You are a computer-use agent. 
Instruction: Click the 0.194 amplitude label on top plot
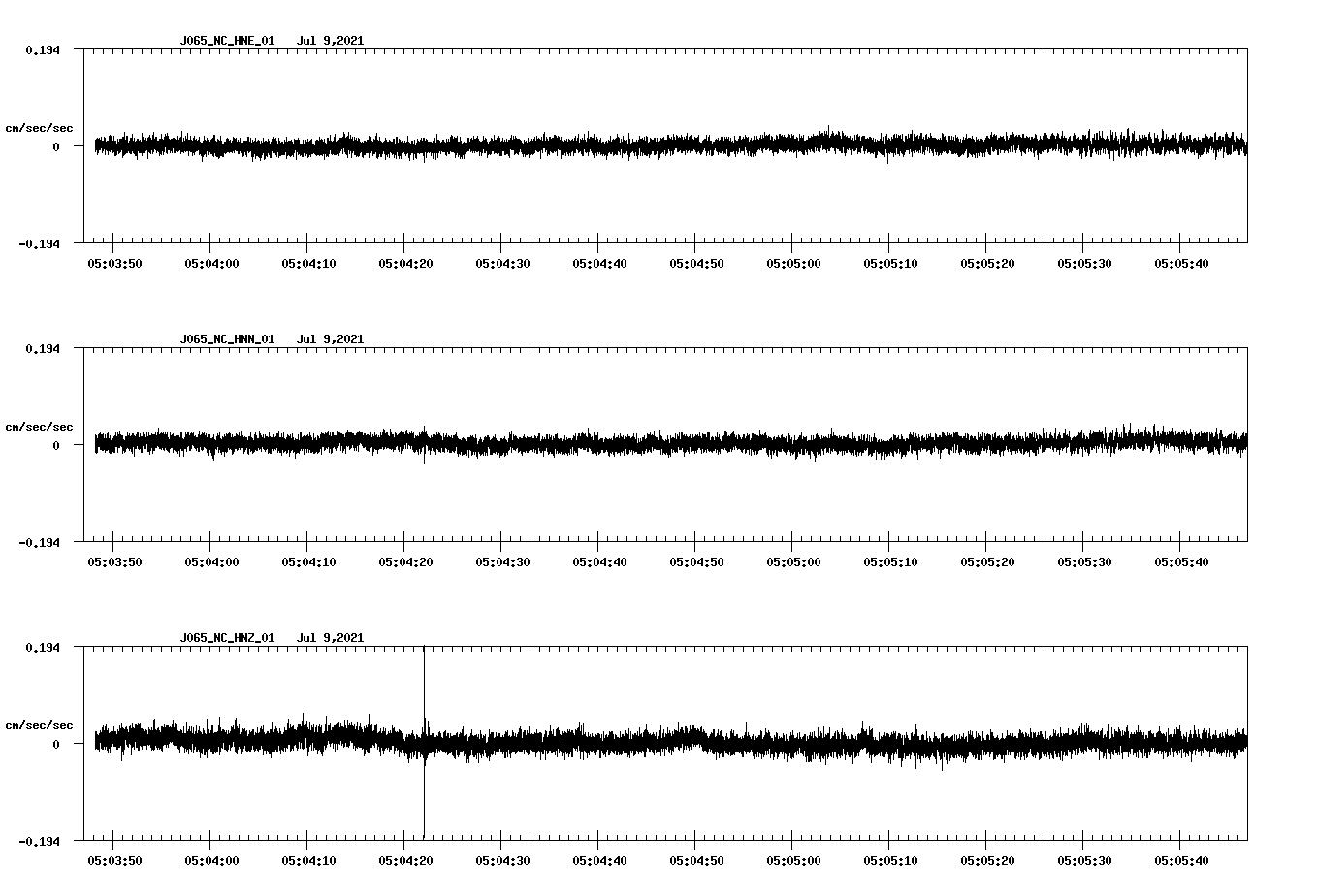tap(43, 48)
